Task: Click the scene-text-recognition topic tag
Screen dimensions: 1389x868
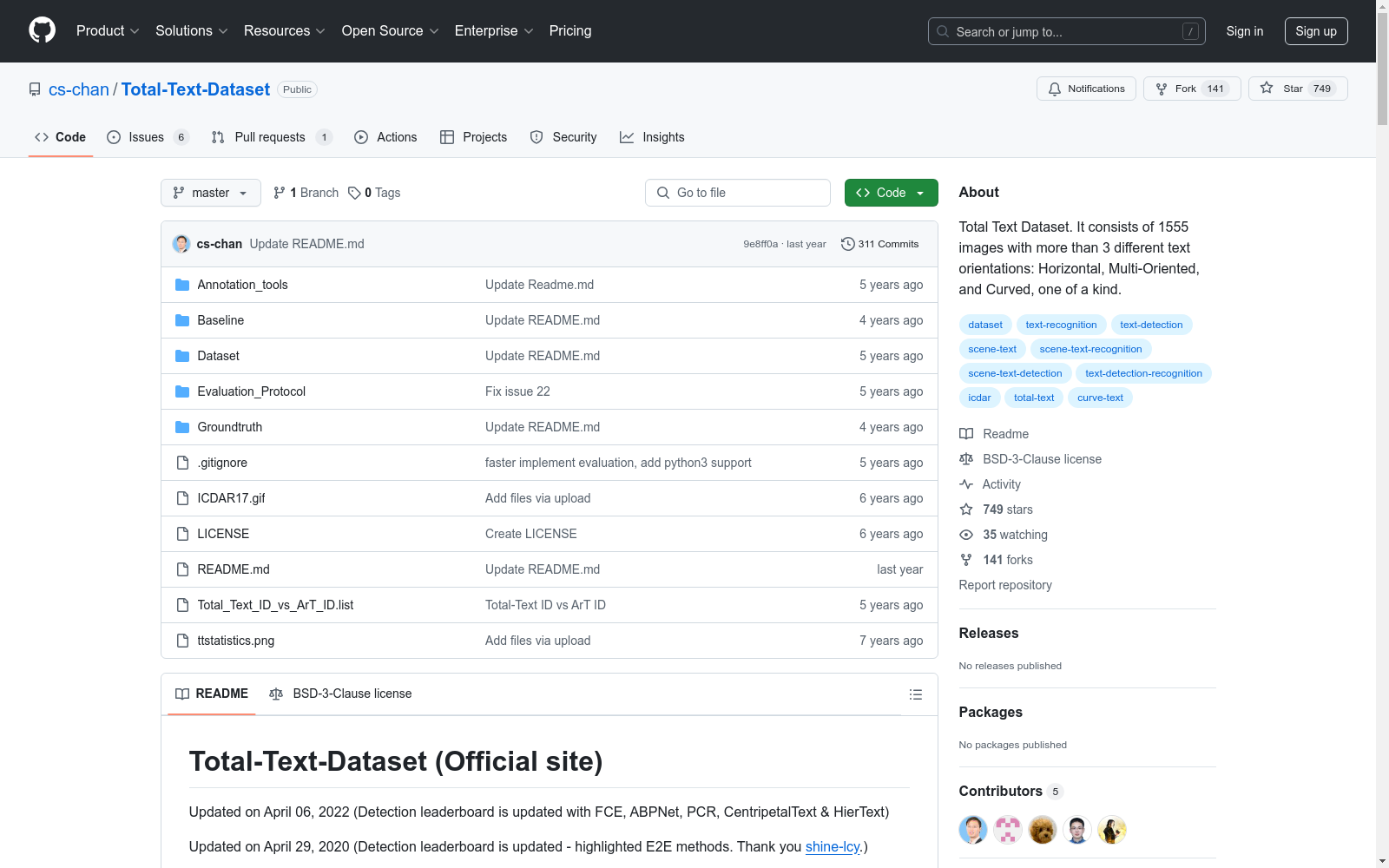Action: [1090, 349]
